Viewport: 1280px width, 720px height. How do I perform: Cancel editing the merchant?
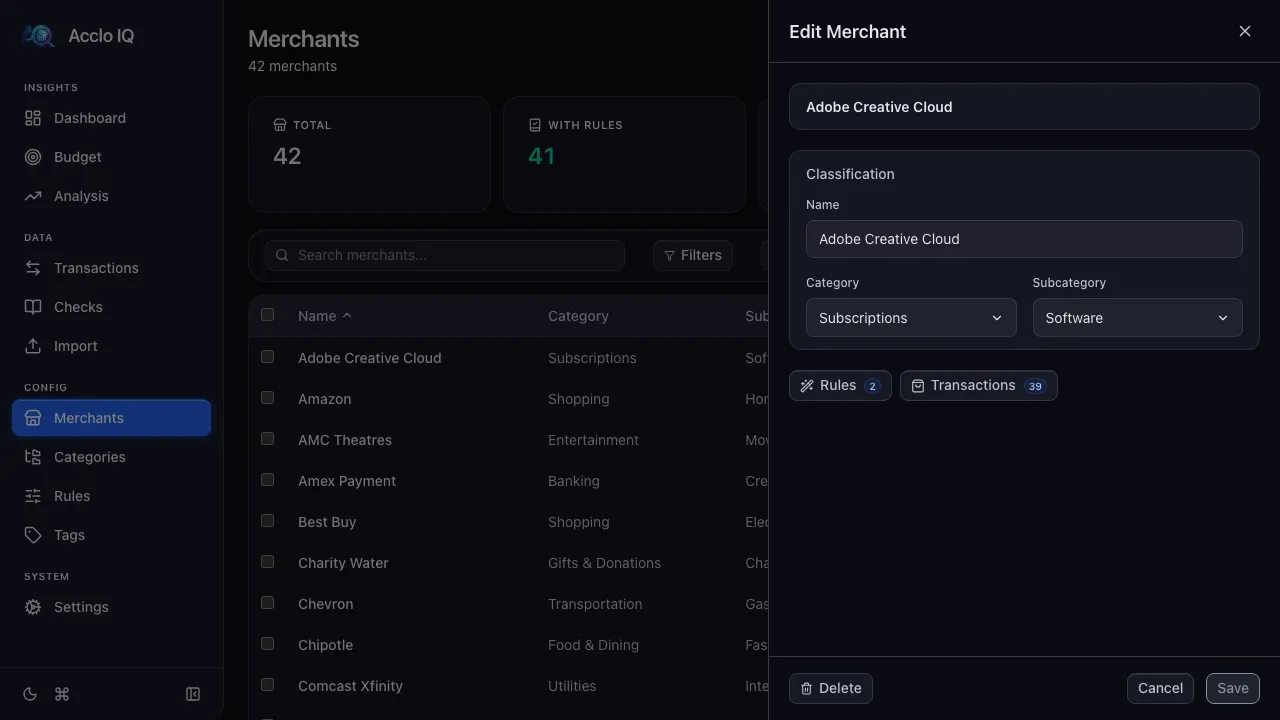click(x=1160, y=688)
